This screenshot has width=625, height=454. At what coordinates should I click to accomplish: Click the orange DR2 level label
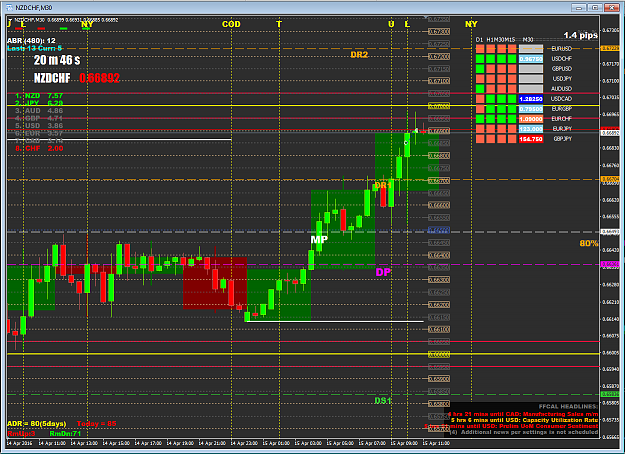[359, 55]
